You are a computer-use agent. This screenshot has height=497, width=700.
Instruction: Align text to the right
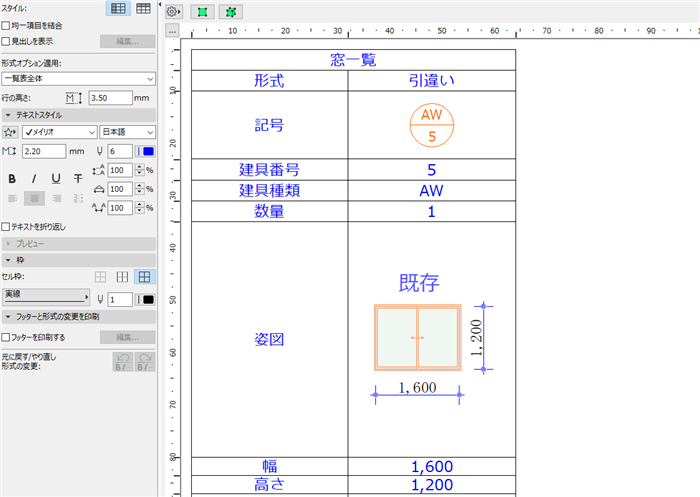click(x=56, y=198)
